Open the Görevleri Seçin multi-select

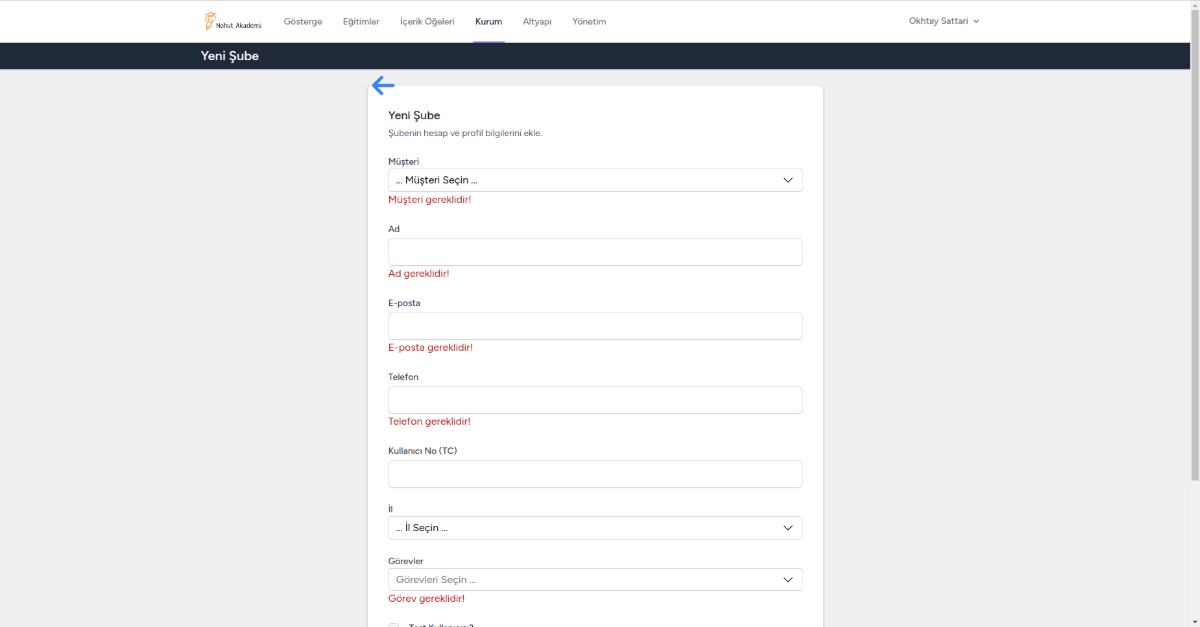pos(580,580)
